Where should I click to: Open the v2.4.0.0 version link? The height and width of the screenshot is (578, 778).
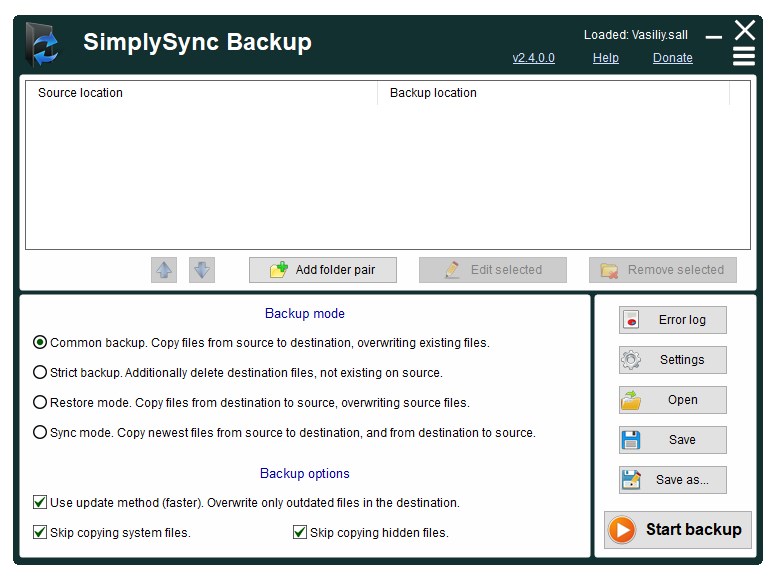[x=533, y=58]
